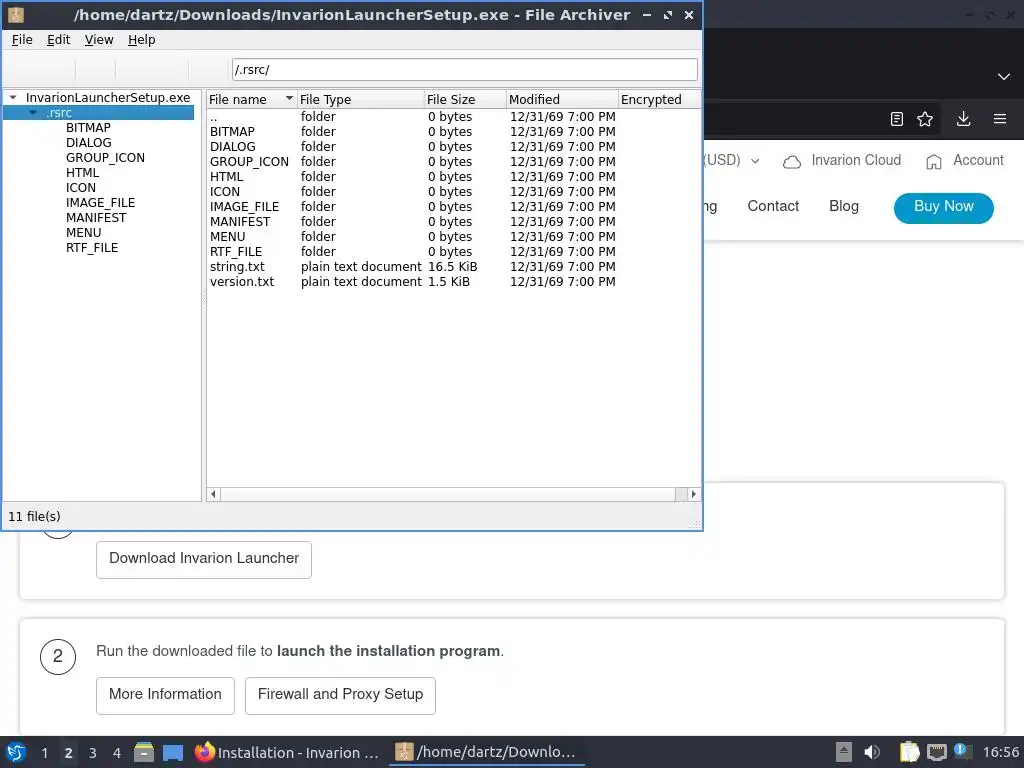The width and height of the screenshot is (1024, 768).
Task: Click the network monitor tray icon
Action: [936, 752]
